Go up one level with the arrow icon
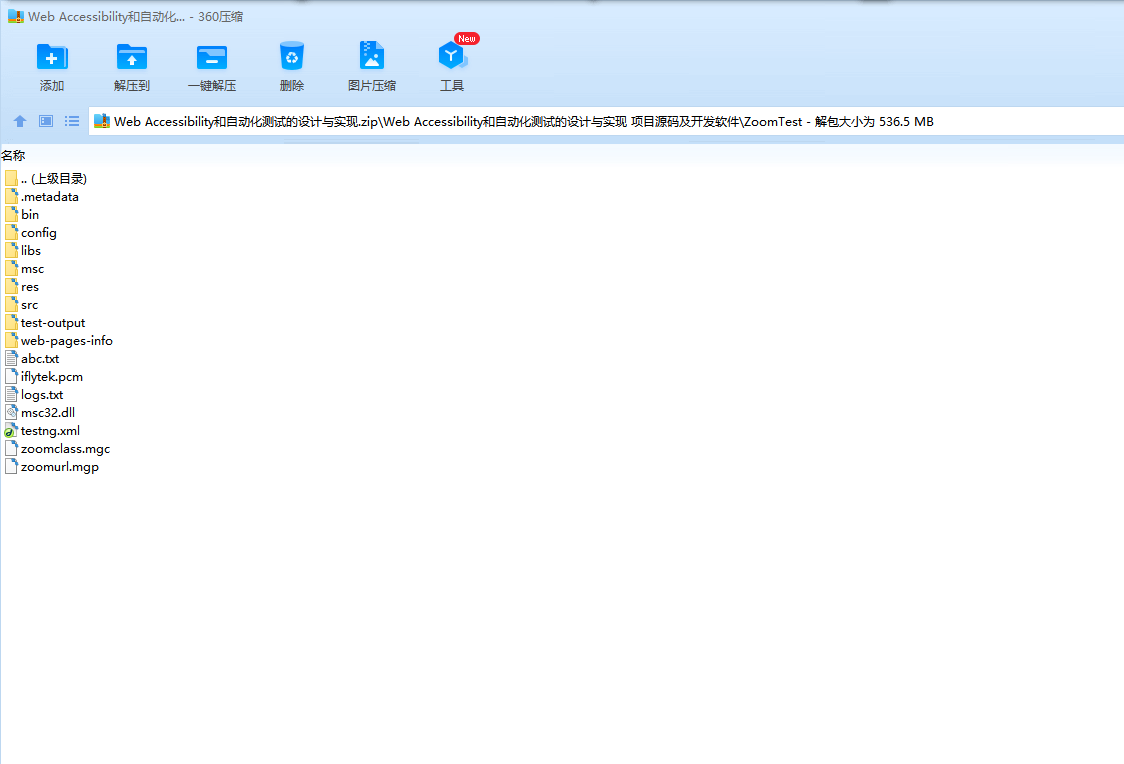This screenshot has width=1124, height=764. 20,121
